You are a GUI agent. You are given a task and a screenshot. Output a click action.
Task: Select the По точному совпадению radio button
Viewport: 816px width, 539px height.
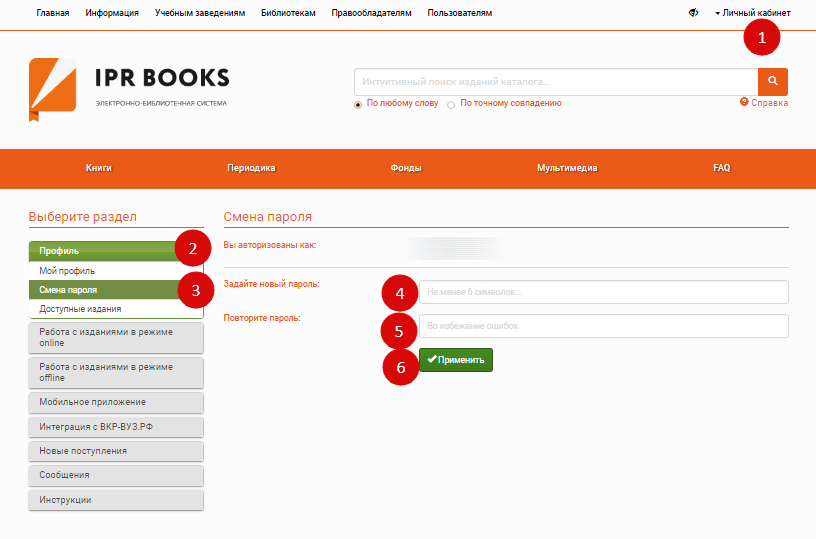tap(451, 104)
